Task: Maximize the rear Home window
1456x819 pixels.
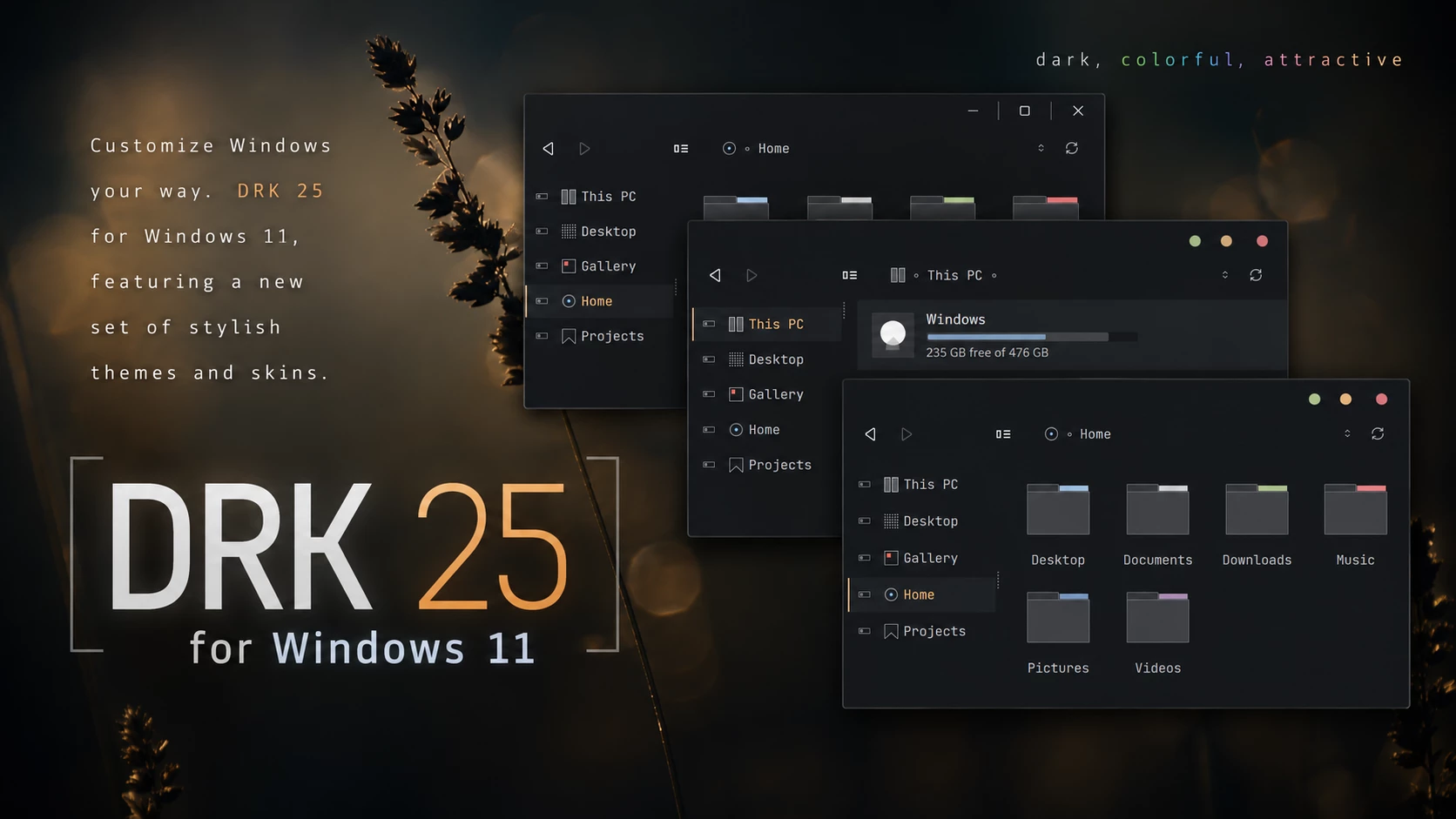Action: (1025, 111)
